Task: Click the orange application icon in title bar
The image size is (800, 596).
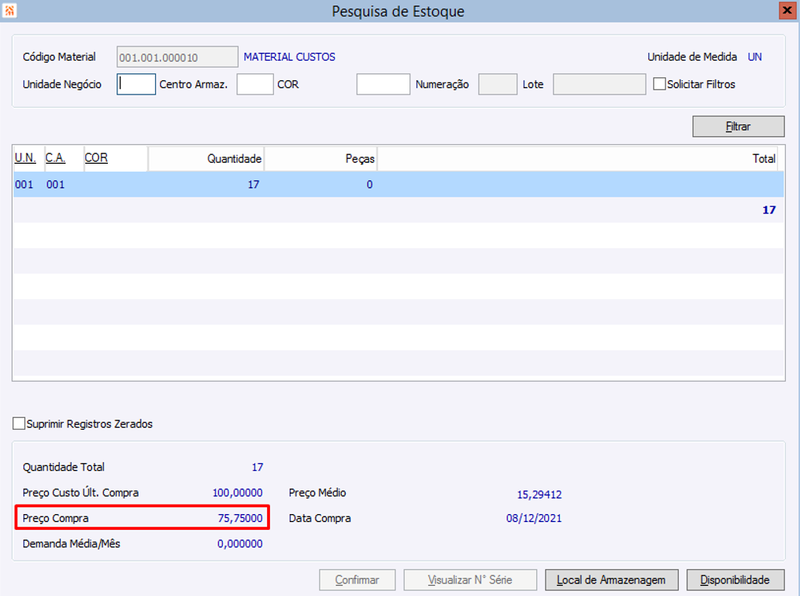Action: pyautogui.click(x=10, y=10)
